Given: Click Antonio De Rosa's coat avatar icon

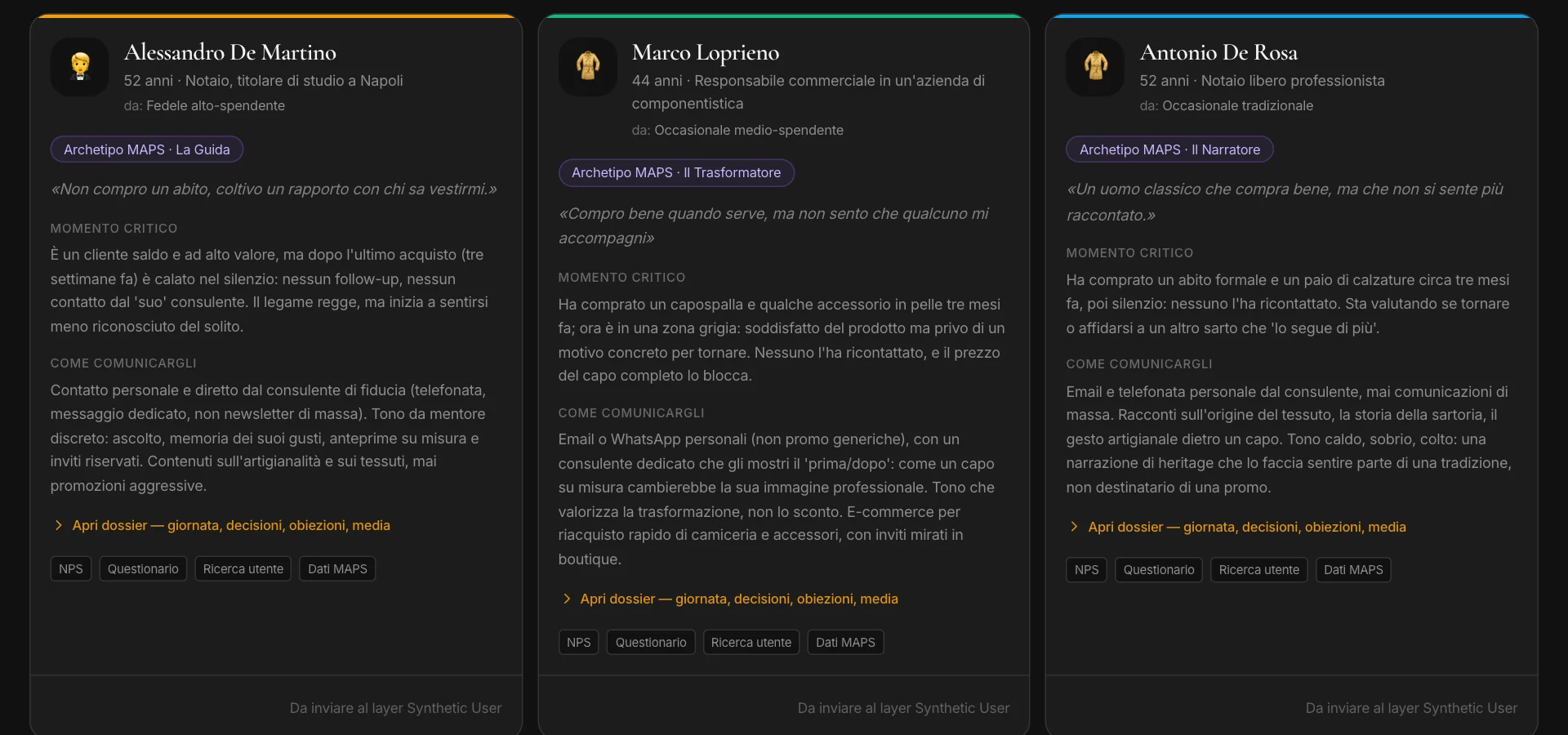Looking at the screenshot, I should pyautogui.click(x=1096, y=67).
